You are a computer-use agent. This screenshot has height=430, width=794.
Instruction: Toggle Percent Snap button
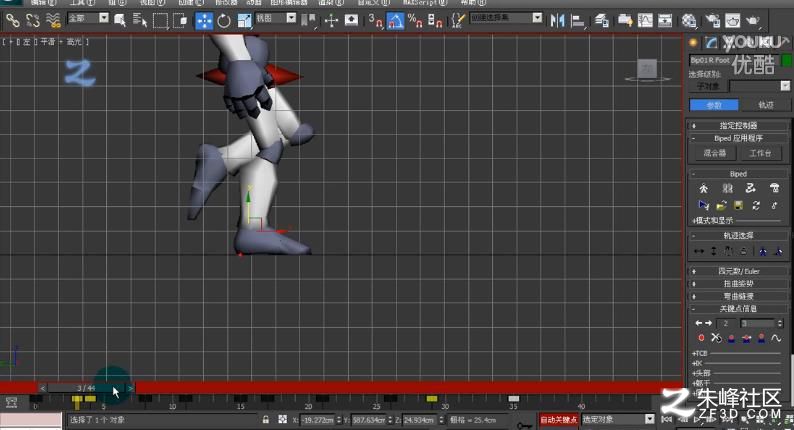pos(415,21)
